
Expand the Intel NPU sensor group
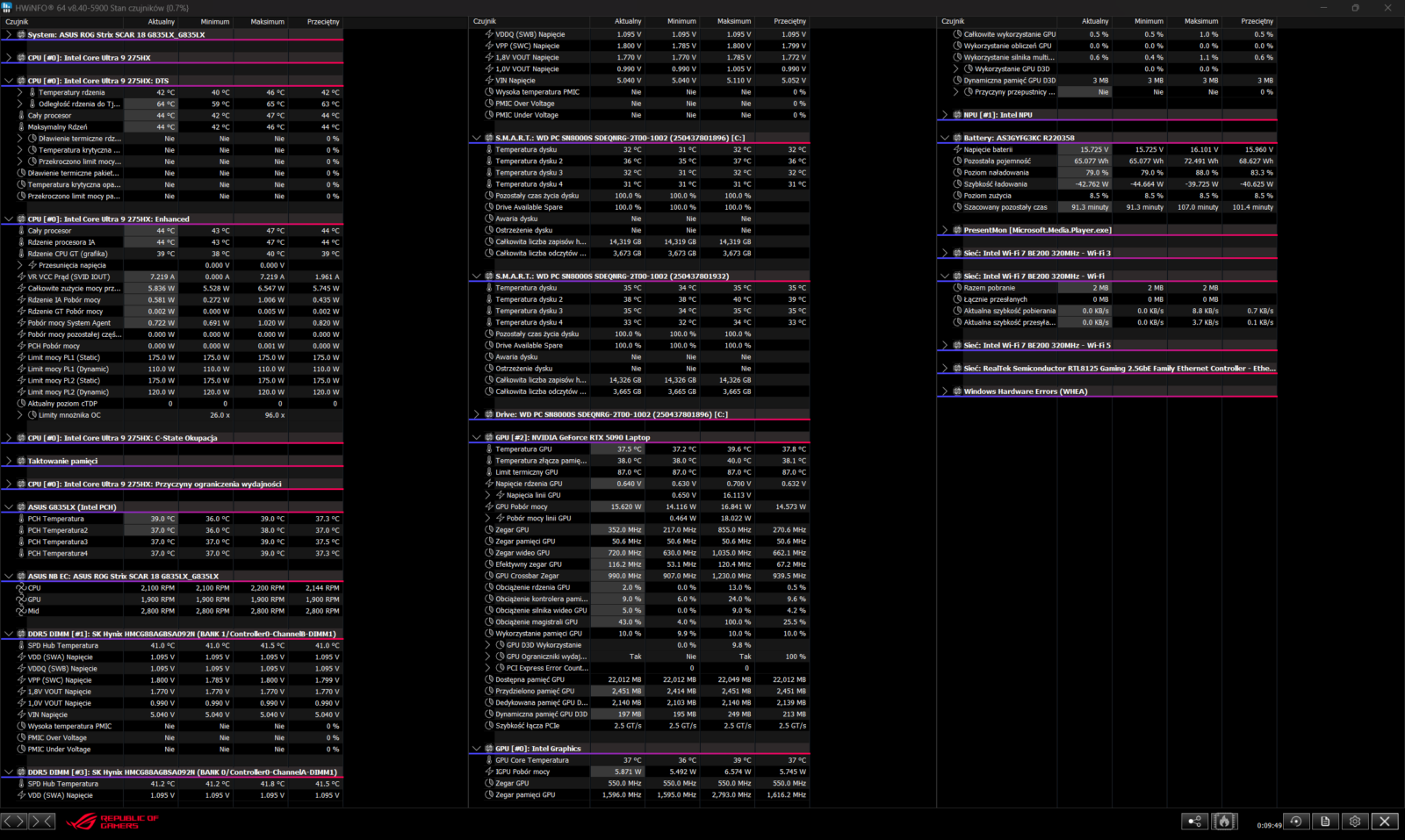945,115
